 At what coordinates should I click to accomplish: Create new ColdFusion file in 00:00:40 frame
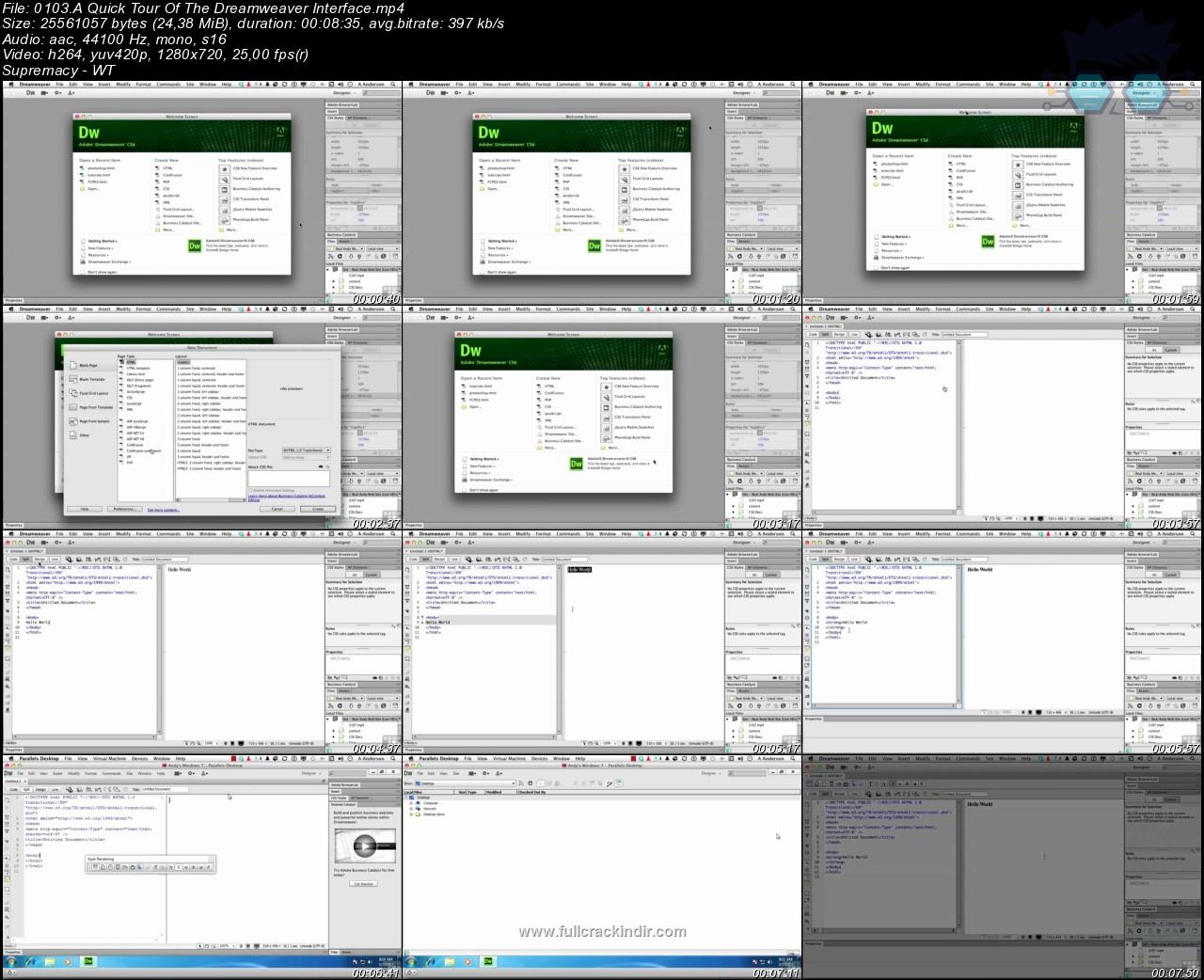(x=168, y=175)
